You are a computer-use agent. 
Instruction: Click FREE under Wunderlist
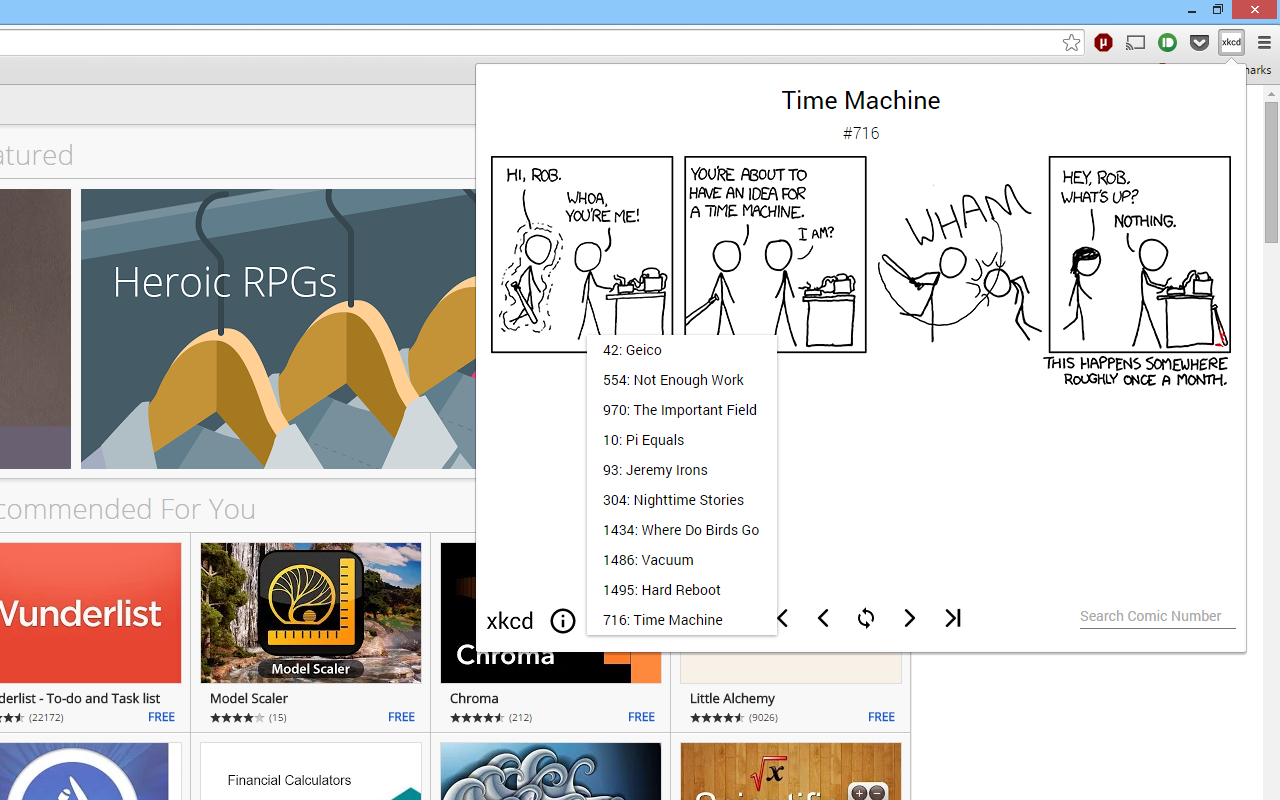pyautogui.click(x=161, y=717)
